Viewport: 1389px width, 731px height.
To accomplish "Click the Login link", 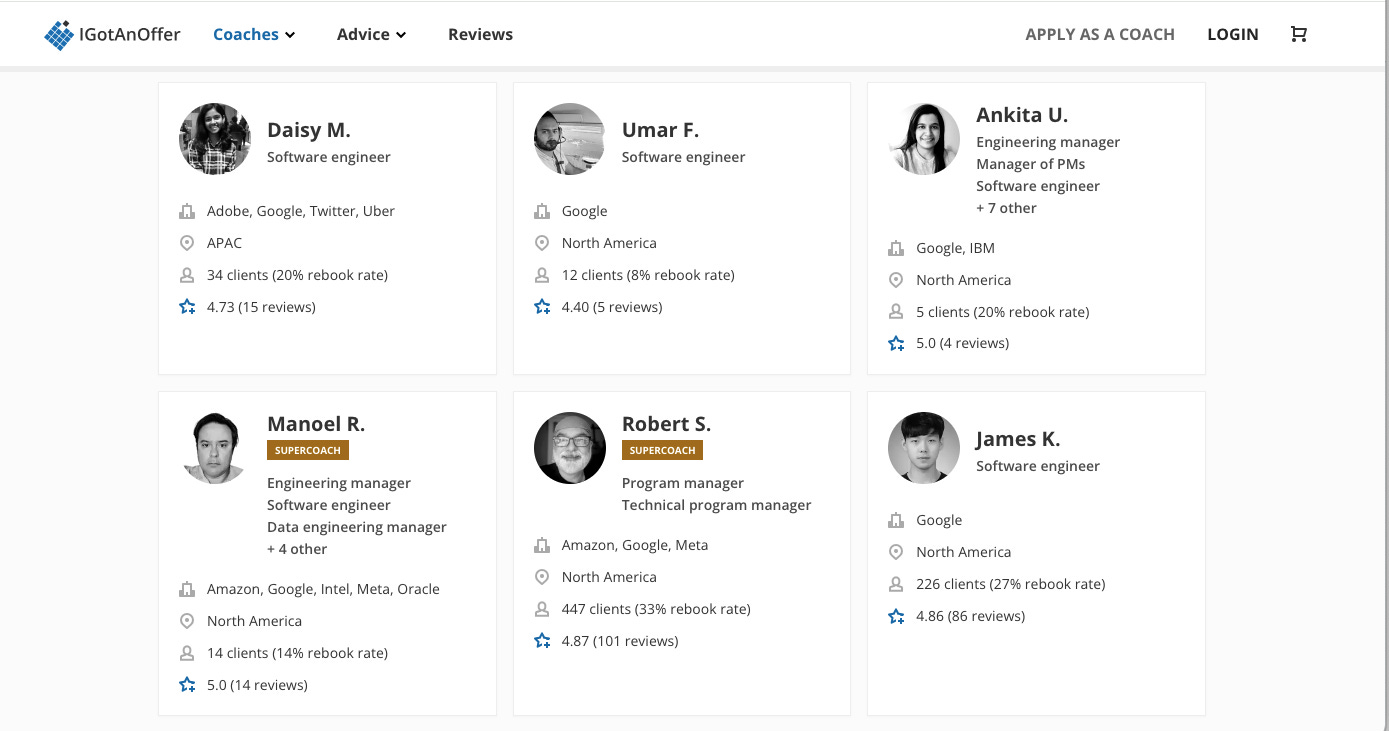I will pos(1233,34).
